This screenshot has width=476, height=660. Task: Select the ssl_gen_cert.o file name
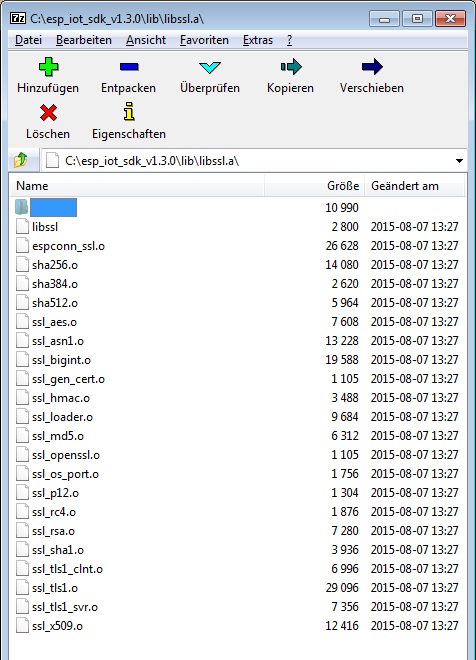[x=69, y=379]
